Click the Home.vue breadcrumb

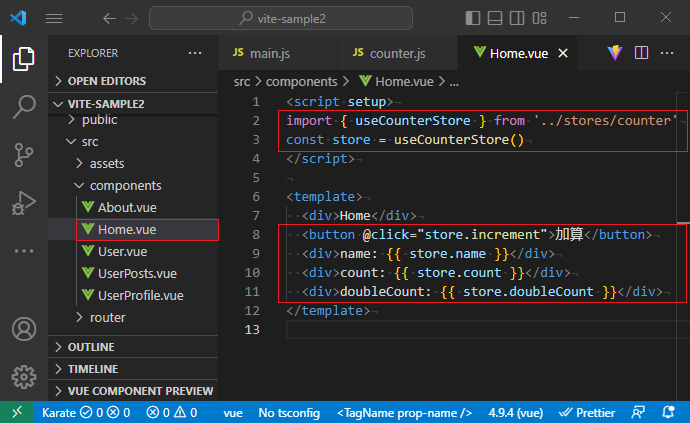[396, 82]
